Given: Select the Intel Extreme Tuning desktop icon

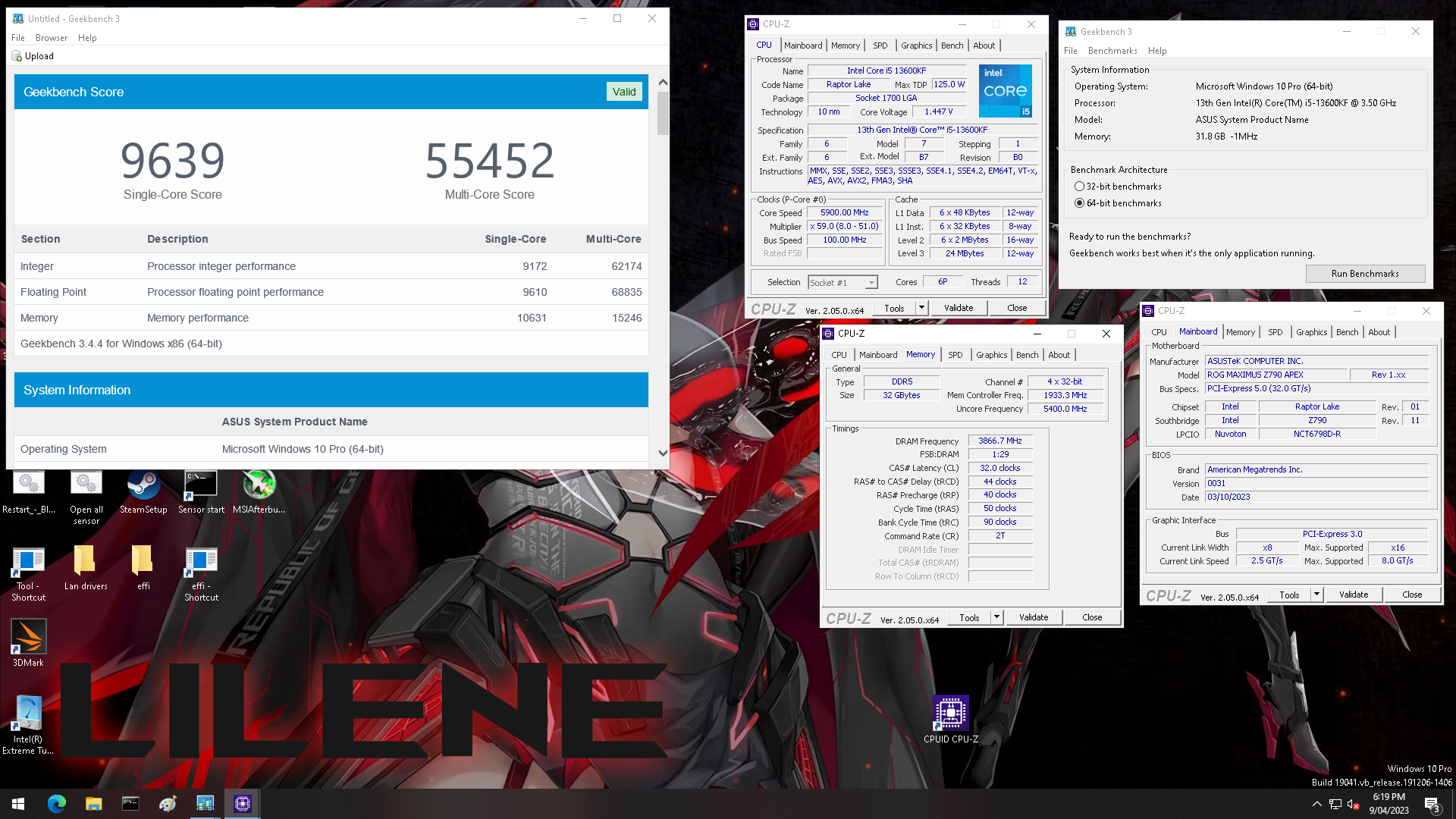Looking at the screenshot, I should 28,726.
